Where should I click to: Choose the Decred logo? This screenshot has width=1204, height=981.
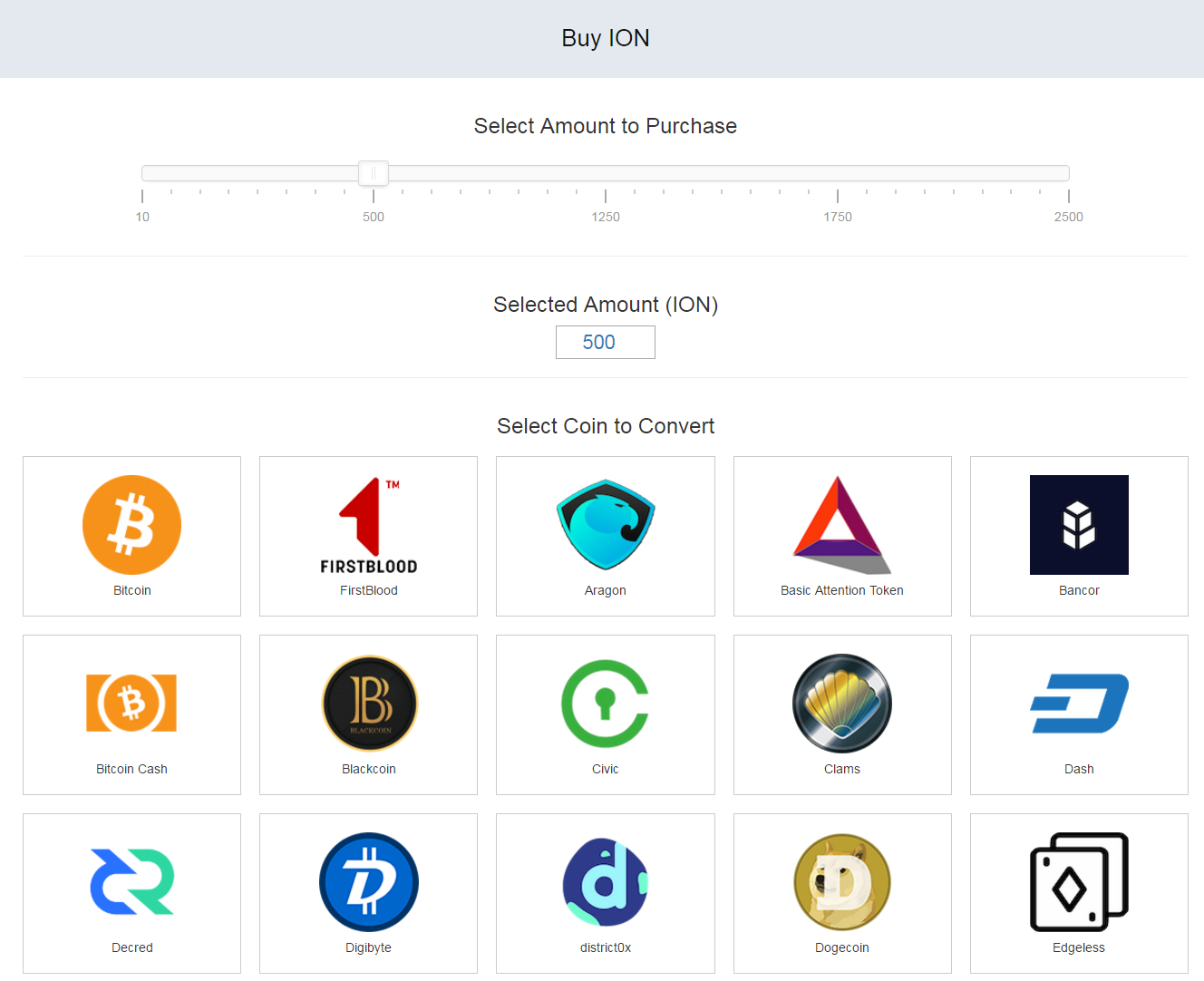pyautogui.click(x=132, y=881)
